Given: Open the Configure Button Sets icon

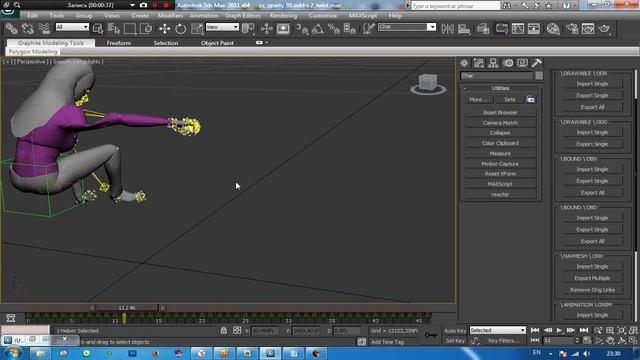Looking at the screenshot, I should pos(531,100).
